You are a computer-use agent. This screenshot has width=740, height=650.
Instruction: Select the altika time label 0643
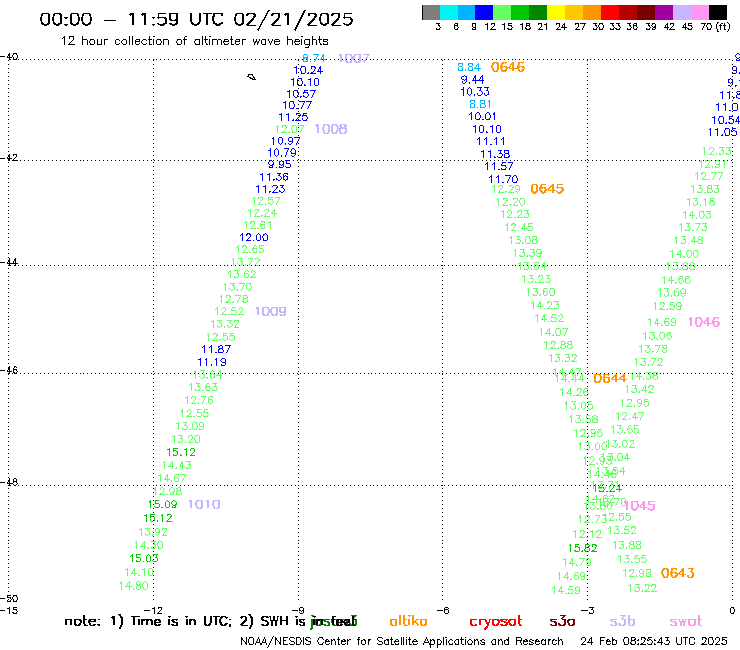coord(677,573)
